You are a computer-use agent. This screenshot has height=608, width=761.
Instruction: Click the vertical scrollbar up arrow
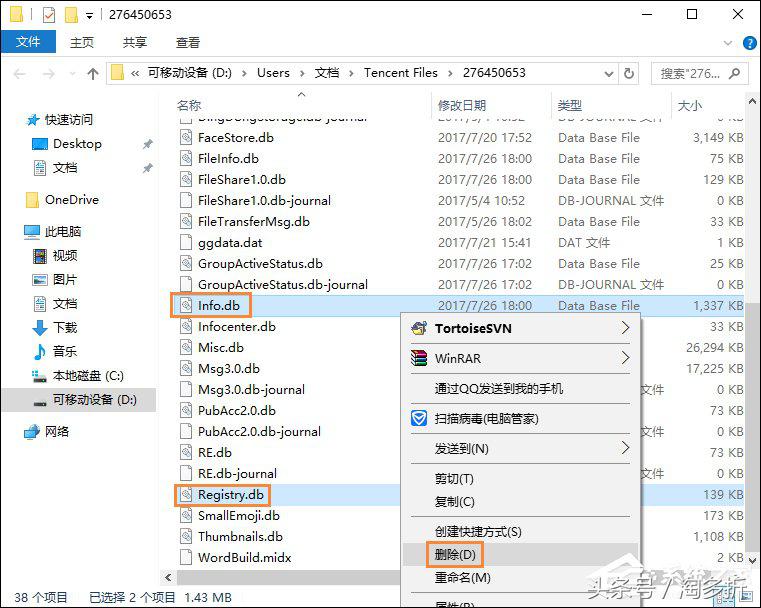(752, 101)
